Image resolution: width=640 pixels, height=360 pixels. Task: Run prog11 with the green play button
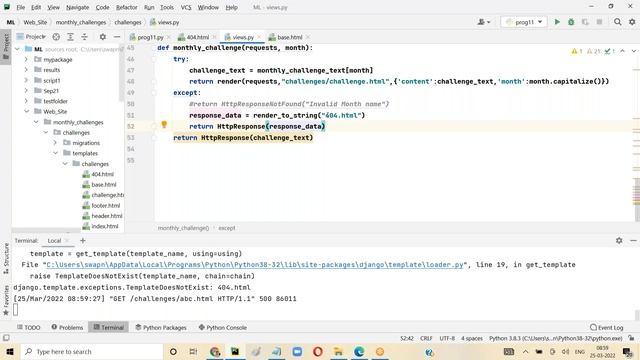click(557, 22)
